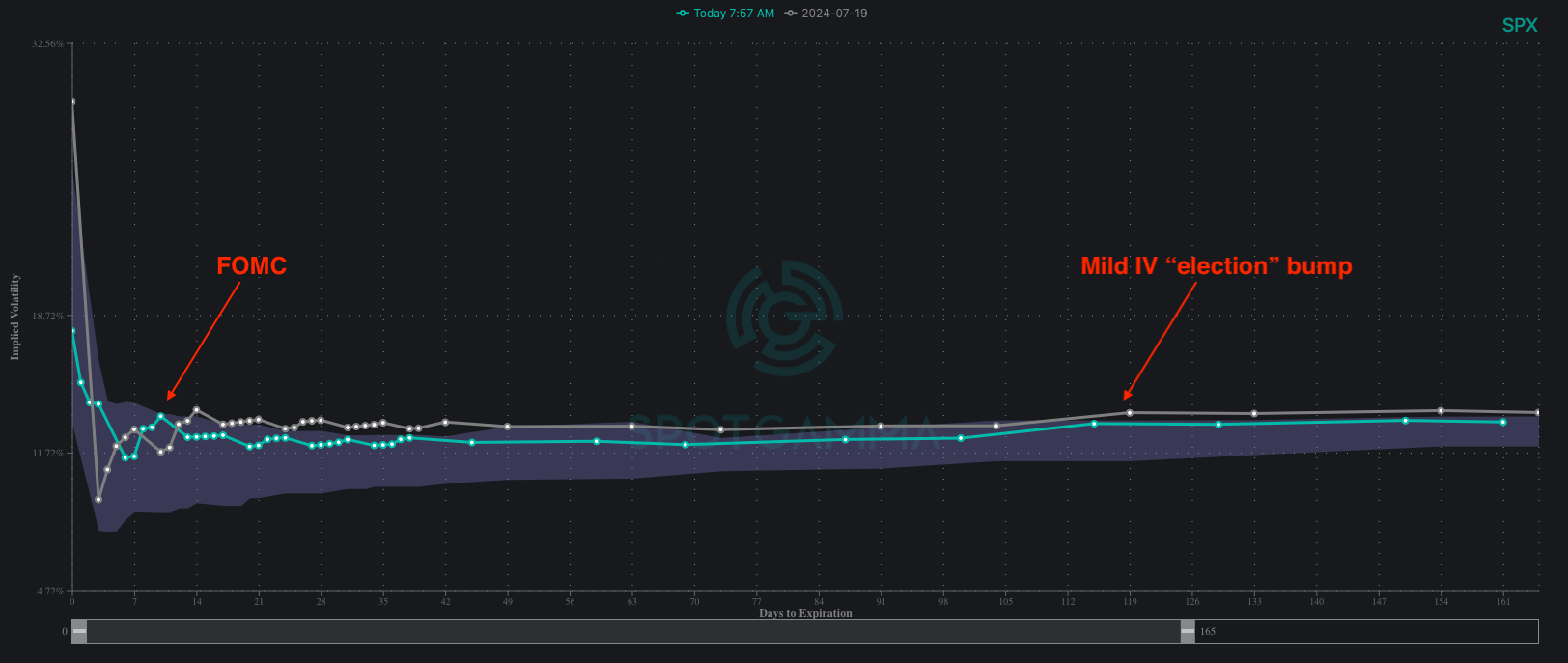Click the left range slider handle
The image size is (1568, 663).
coord(79,631)
